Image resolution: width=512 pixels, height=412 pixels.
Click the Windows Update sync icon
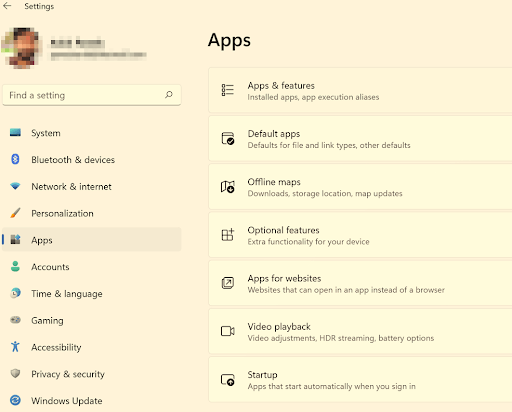(x=15, y=400)
